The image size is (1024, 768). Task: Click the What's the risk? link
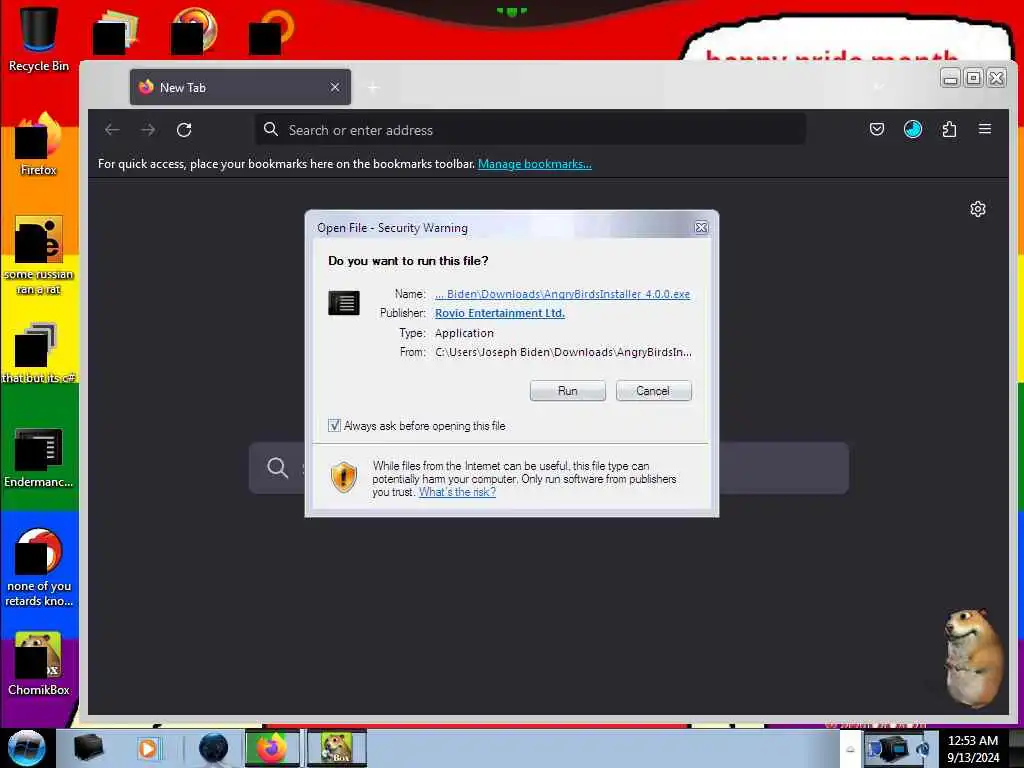pyautogui.click(x=457, y=492)
